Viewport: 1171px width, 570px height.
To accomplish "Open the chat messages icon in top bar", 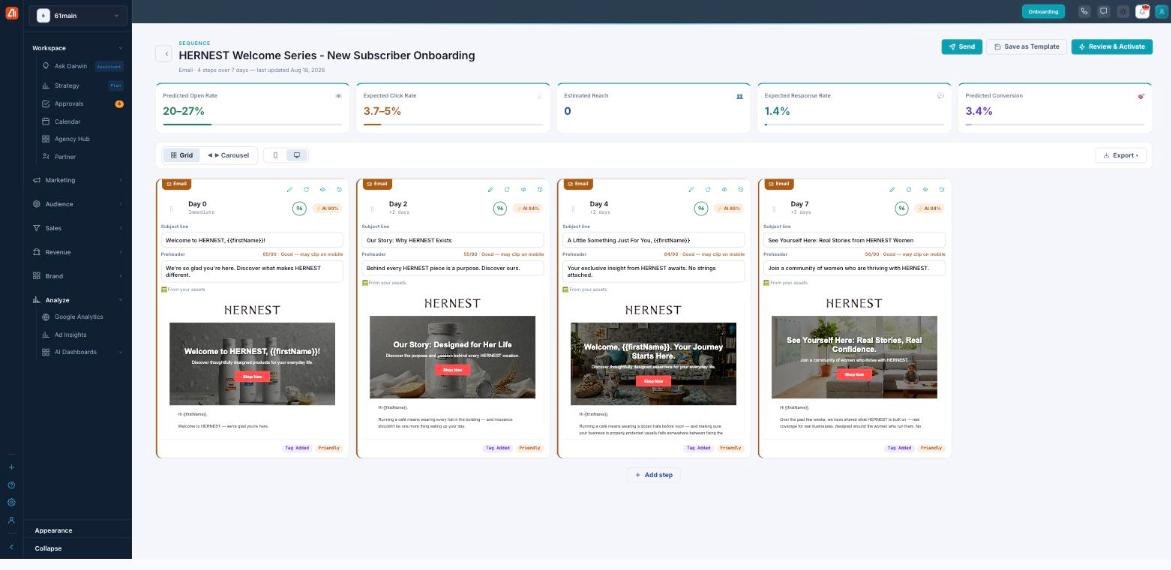I will point(1104,11).
